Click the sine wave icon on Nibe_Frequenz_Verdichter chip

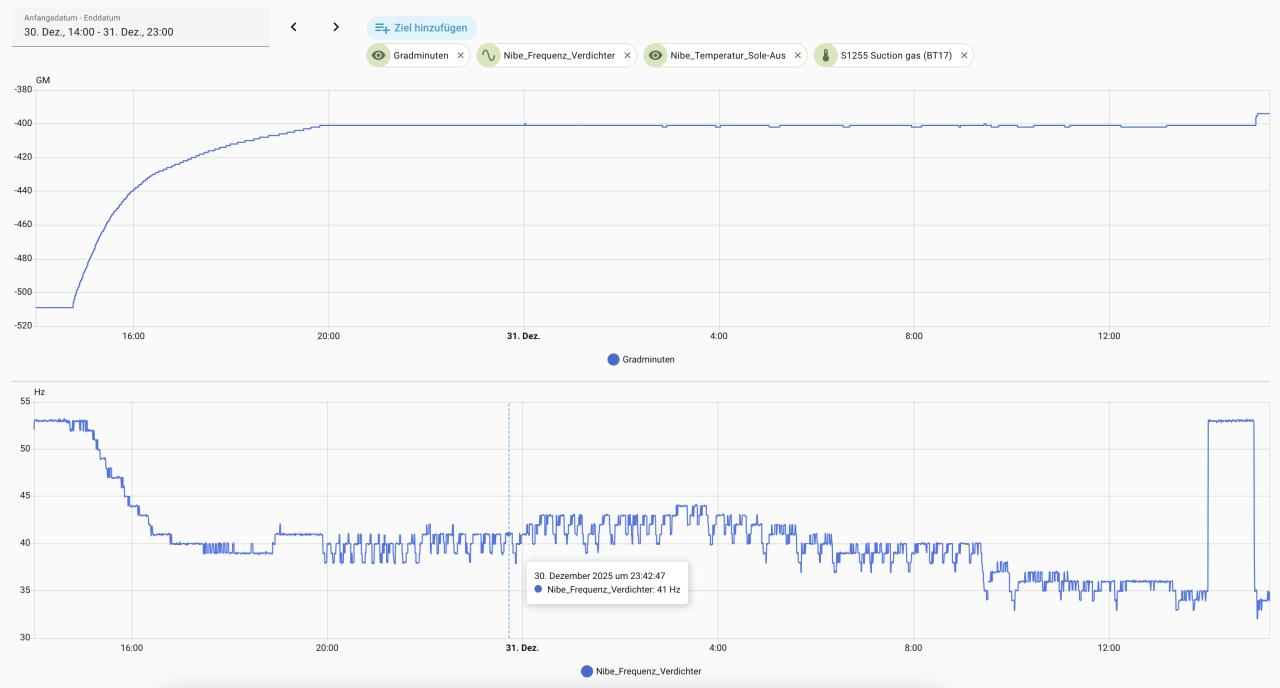(x=489, y=56)
